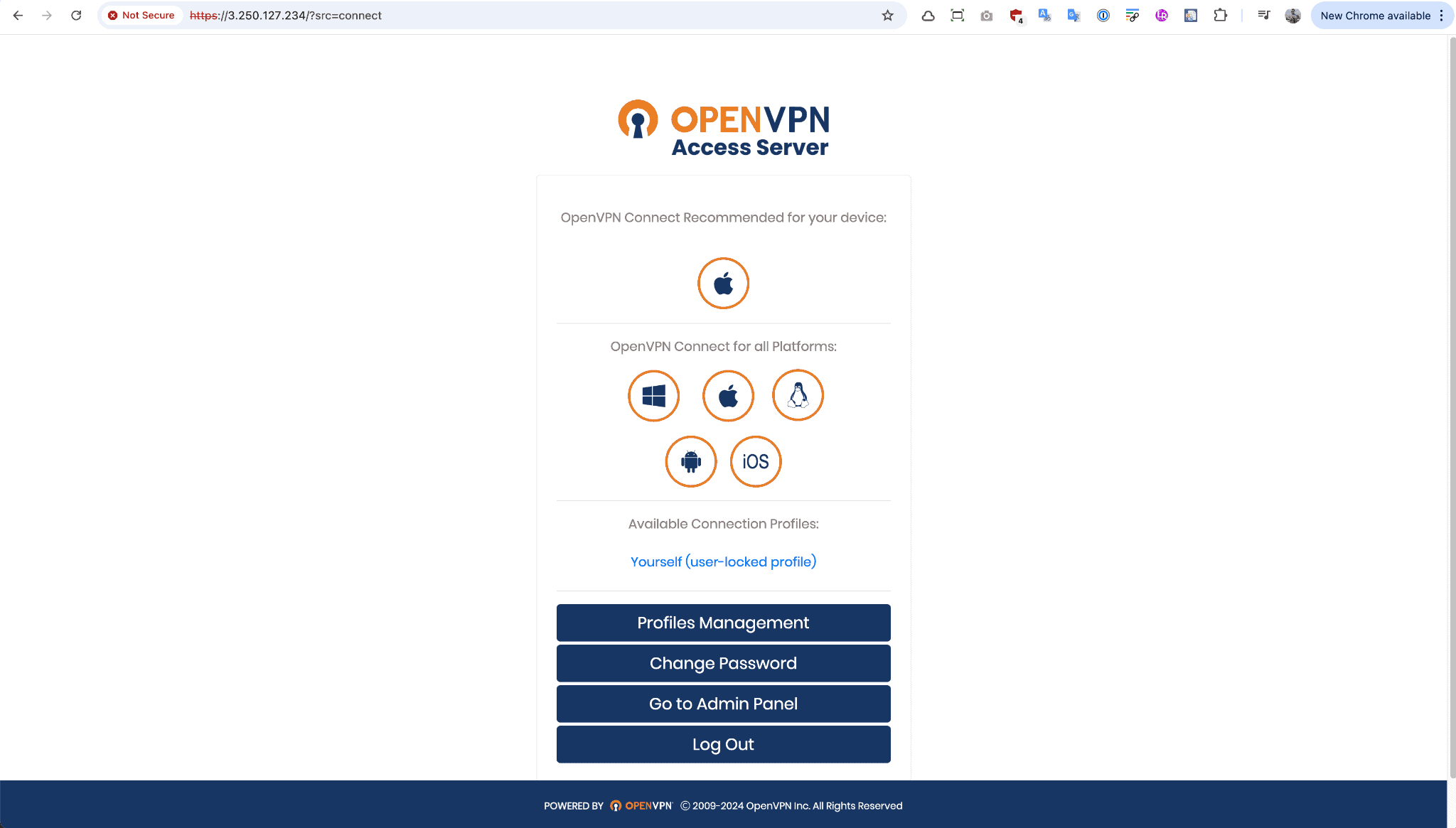The width and height of the screenshot is (1456, 828).
Task: Click the picture thumbnail extension icon
Action: coord(1190,15)
